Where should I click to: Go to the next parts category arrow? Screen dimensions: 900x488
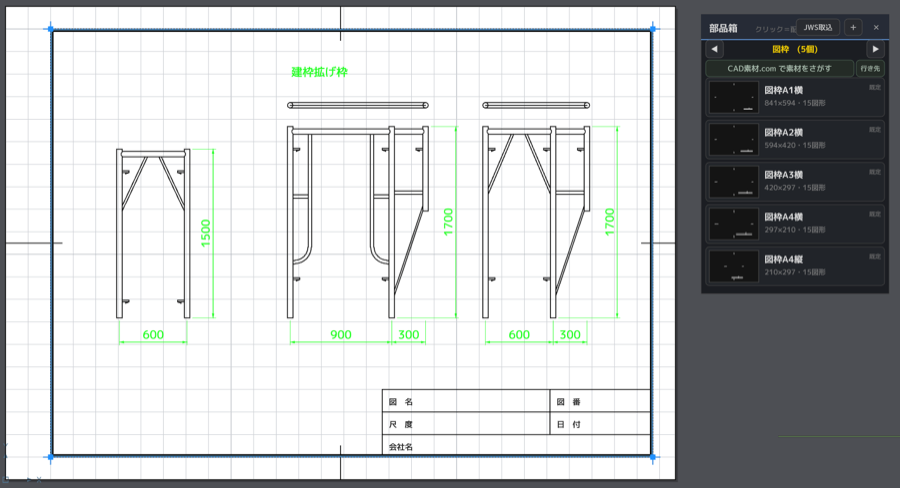click(875, 49)
